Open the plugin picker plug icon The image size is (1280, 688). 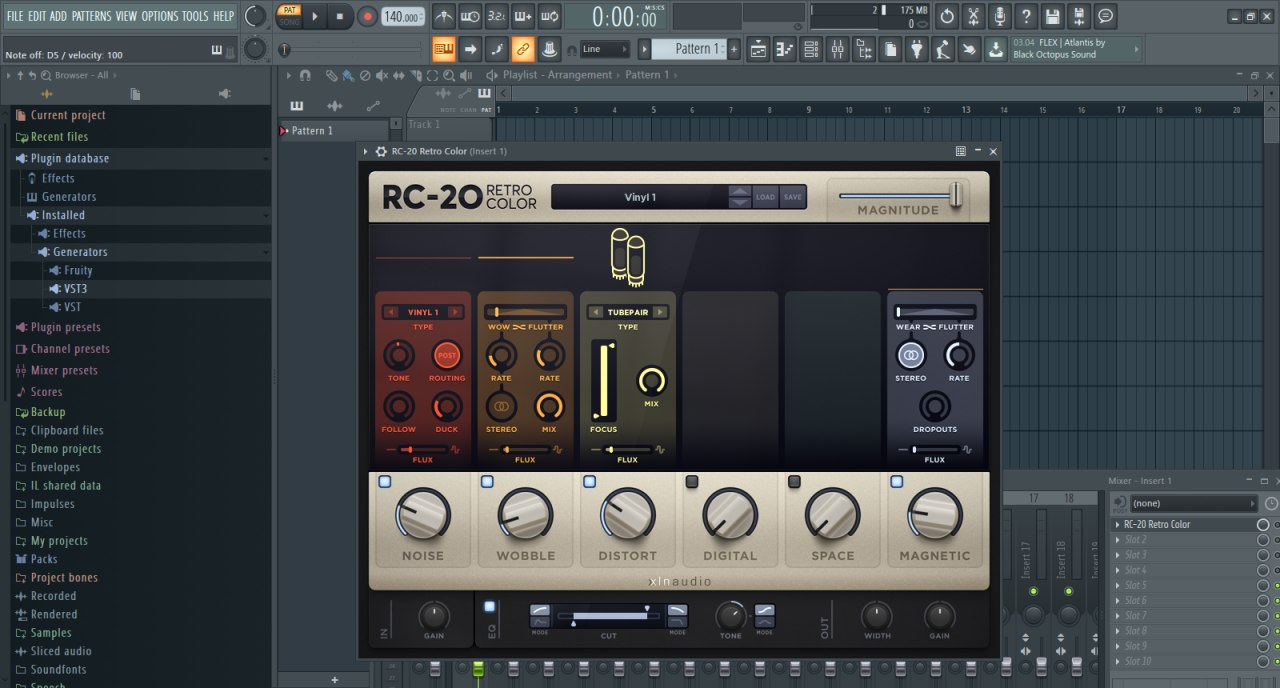coord(916,49)
